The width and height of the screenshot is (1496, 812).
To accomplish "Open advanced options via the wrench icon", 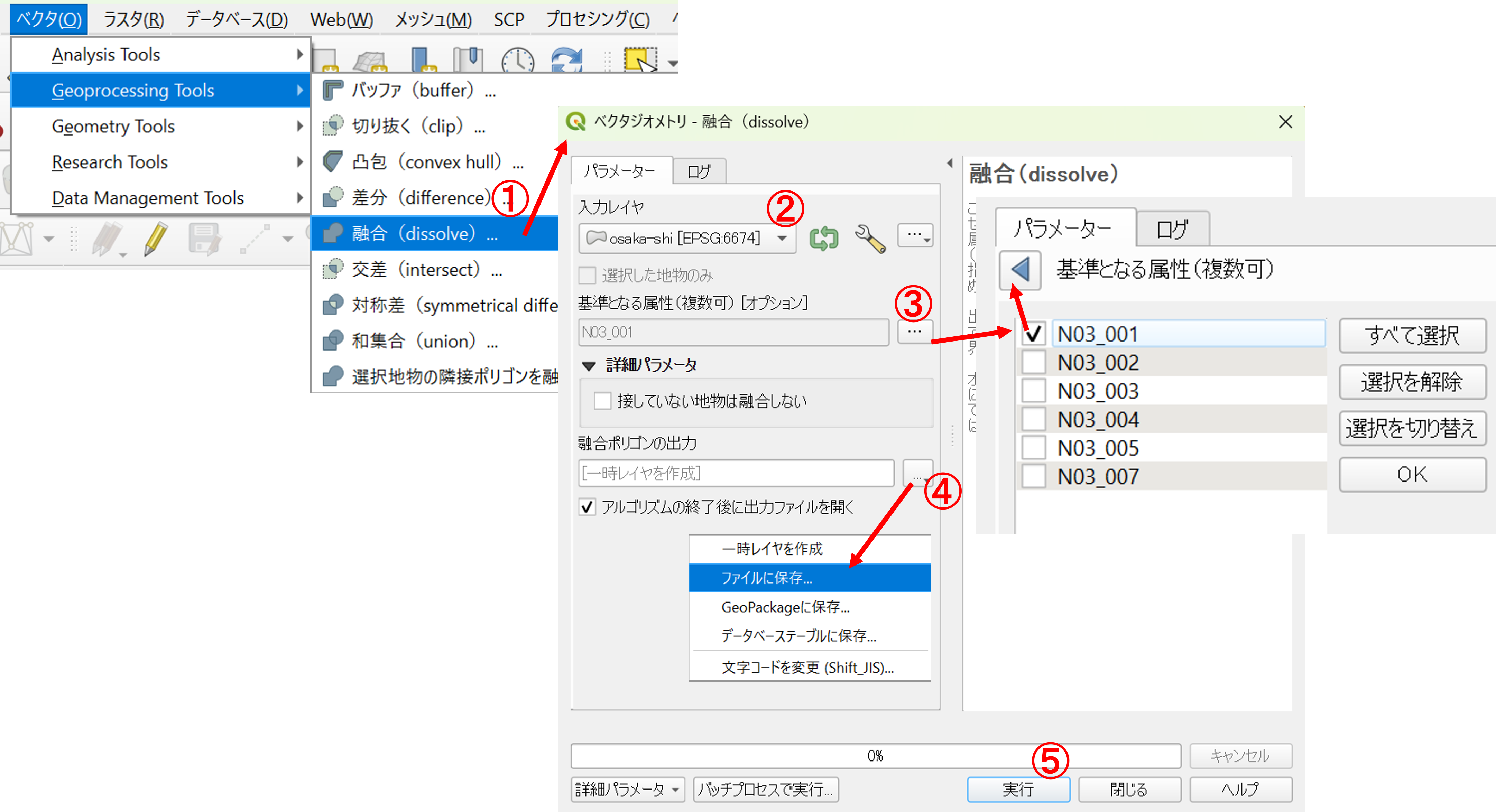I will click(869, 238).
